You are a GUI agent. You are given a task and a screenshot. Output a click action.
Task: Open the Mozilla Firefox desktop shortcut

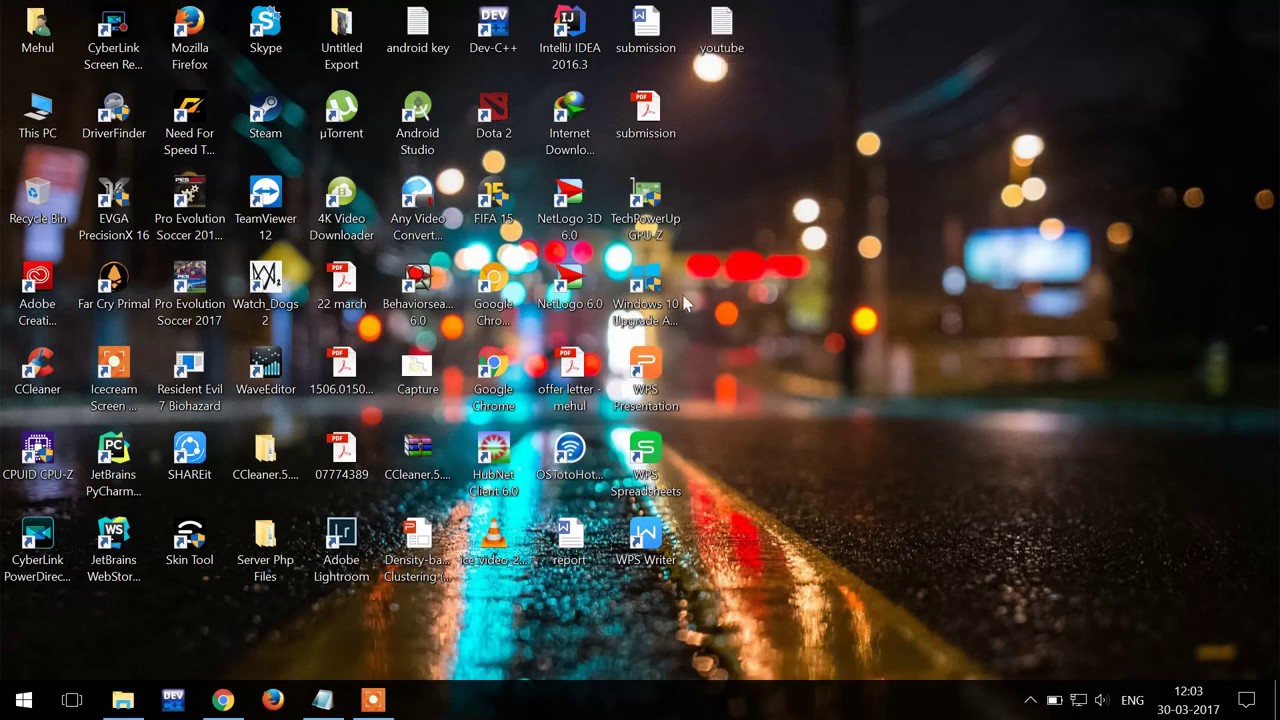(x=189, y=38)
